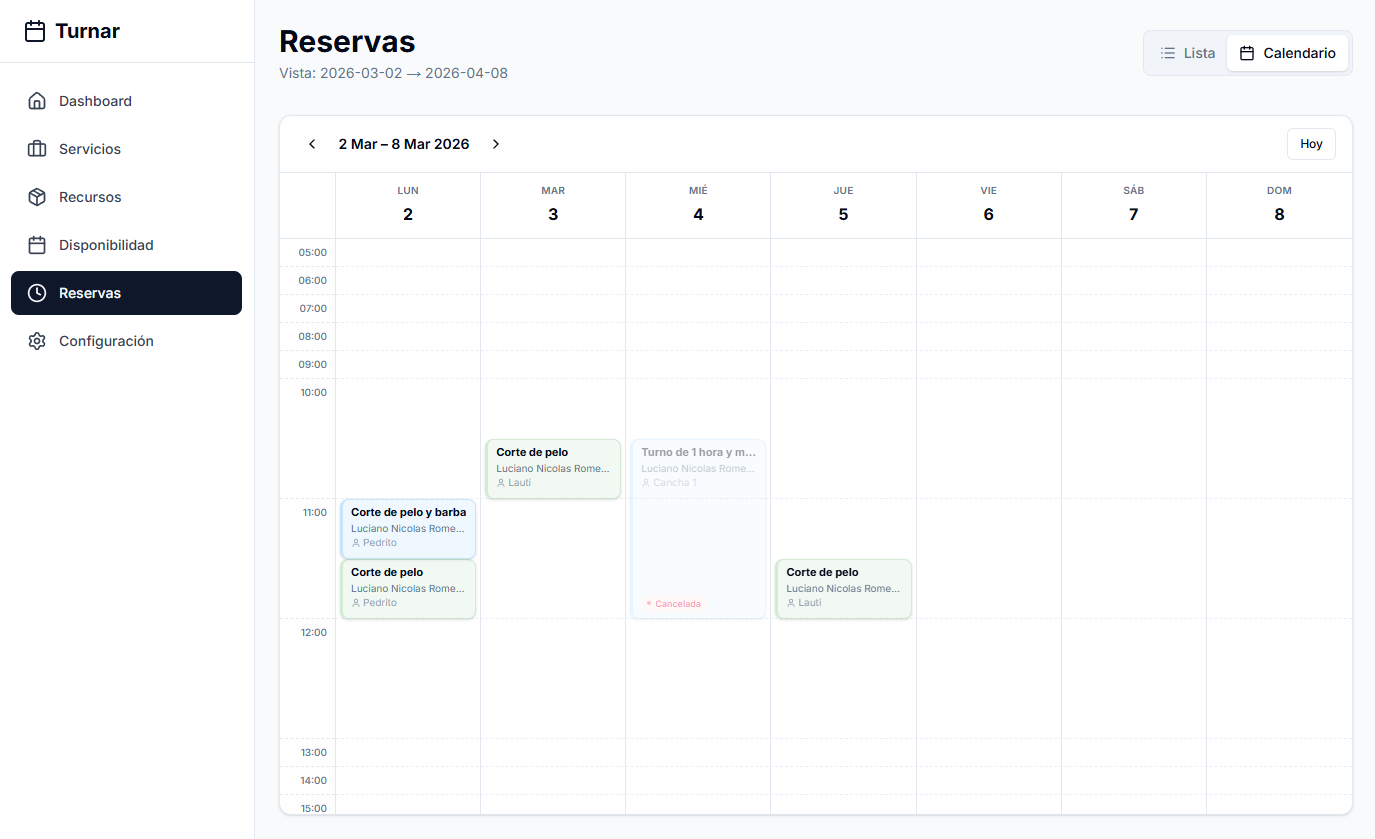Viewport: 1375px width, 839px height.
Task: Open the cancelled Turno de 1 hora booking
Action: tap(698, 528)
